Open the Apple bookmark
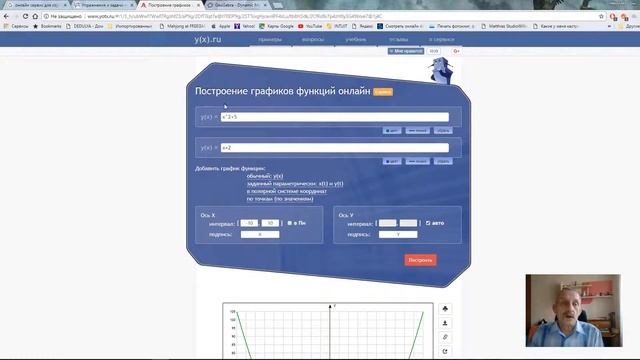Viewport: 640px width, 360px height. [x=221, y=26]
